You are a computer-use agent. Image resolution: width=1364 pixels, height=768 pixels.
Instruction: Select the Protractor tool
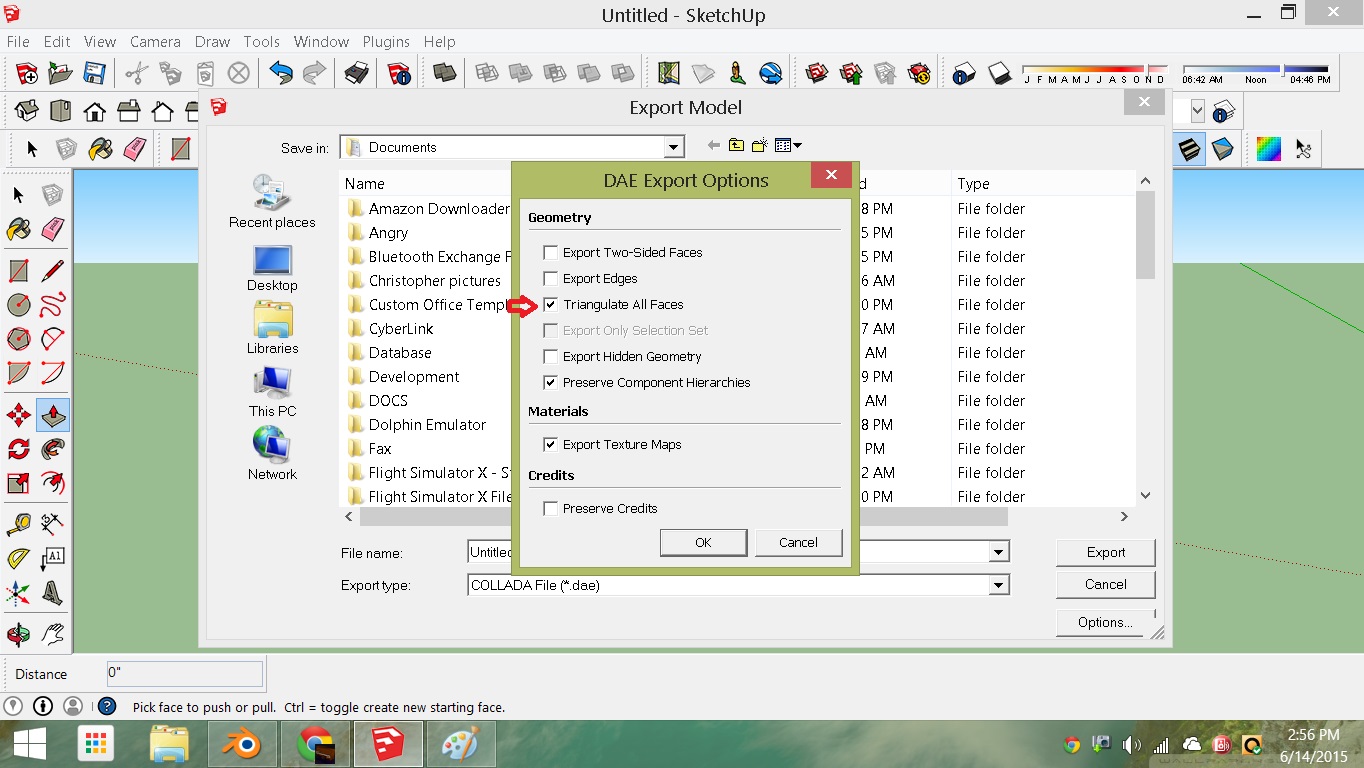coord(18,558)
